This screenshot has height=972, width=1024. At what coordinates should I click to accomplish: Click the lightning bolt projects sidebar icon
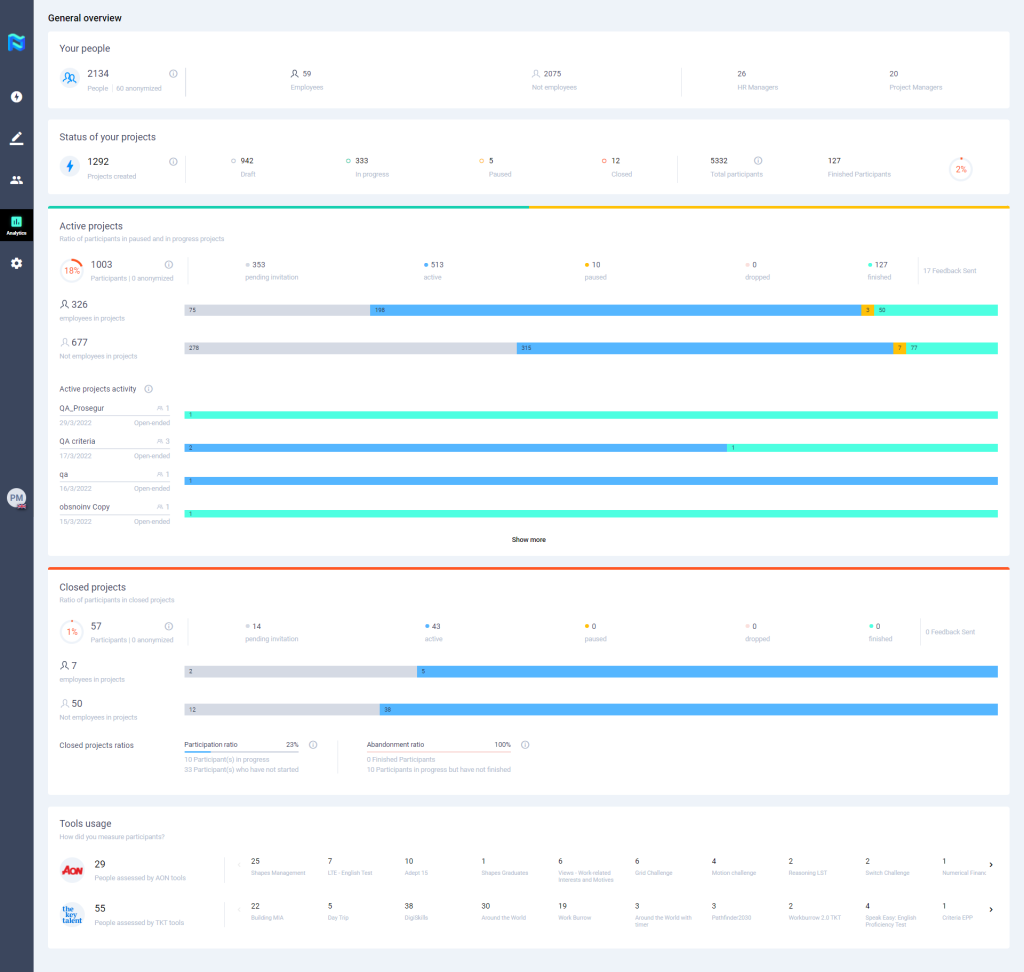[x=16, y=97]
